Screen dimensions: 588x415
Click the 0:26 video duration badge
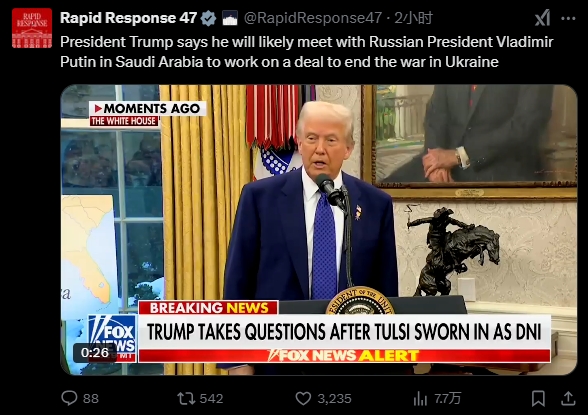click(95, 352)
